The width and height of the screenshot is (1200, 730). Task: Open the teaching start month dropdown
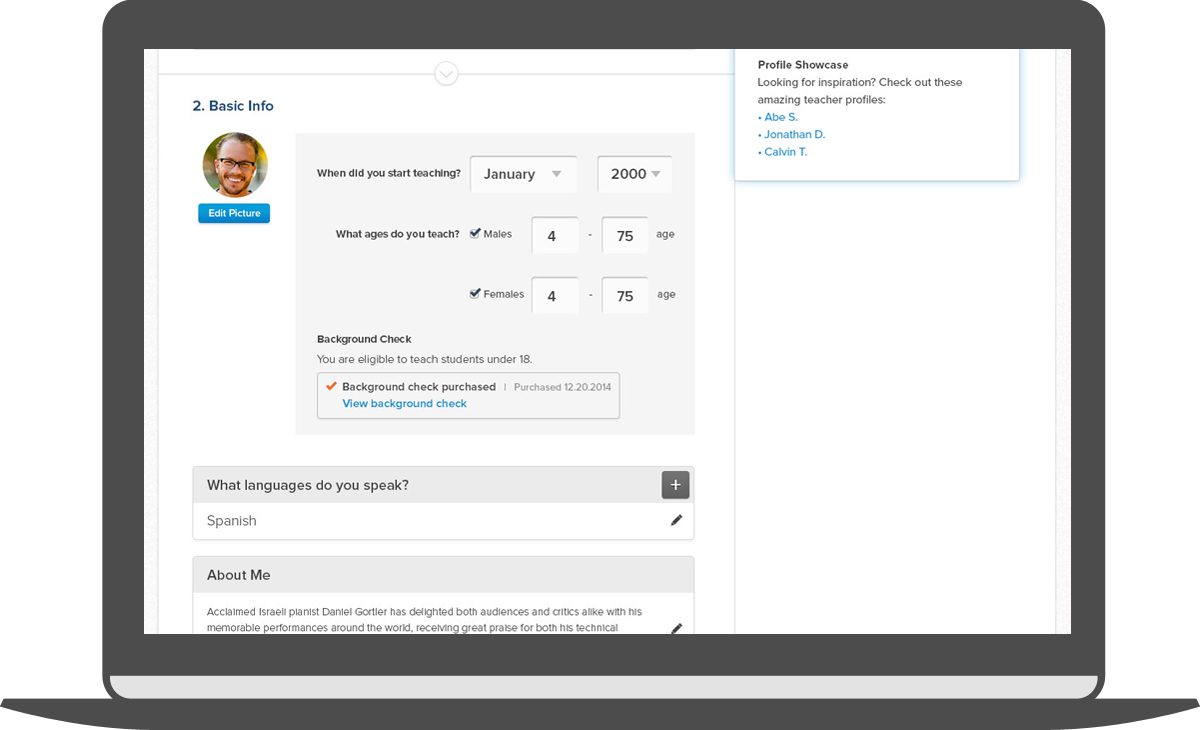point(524,174)
